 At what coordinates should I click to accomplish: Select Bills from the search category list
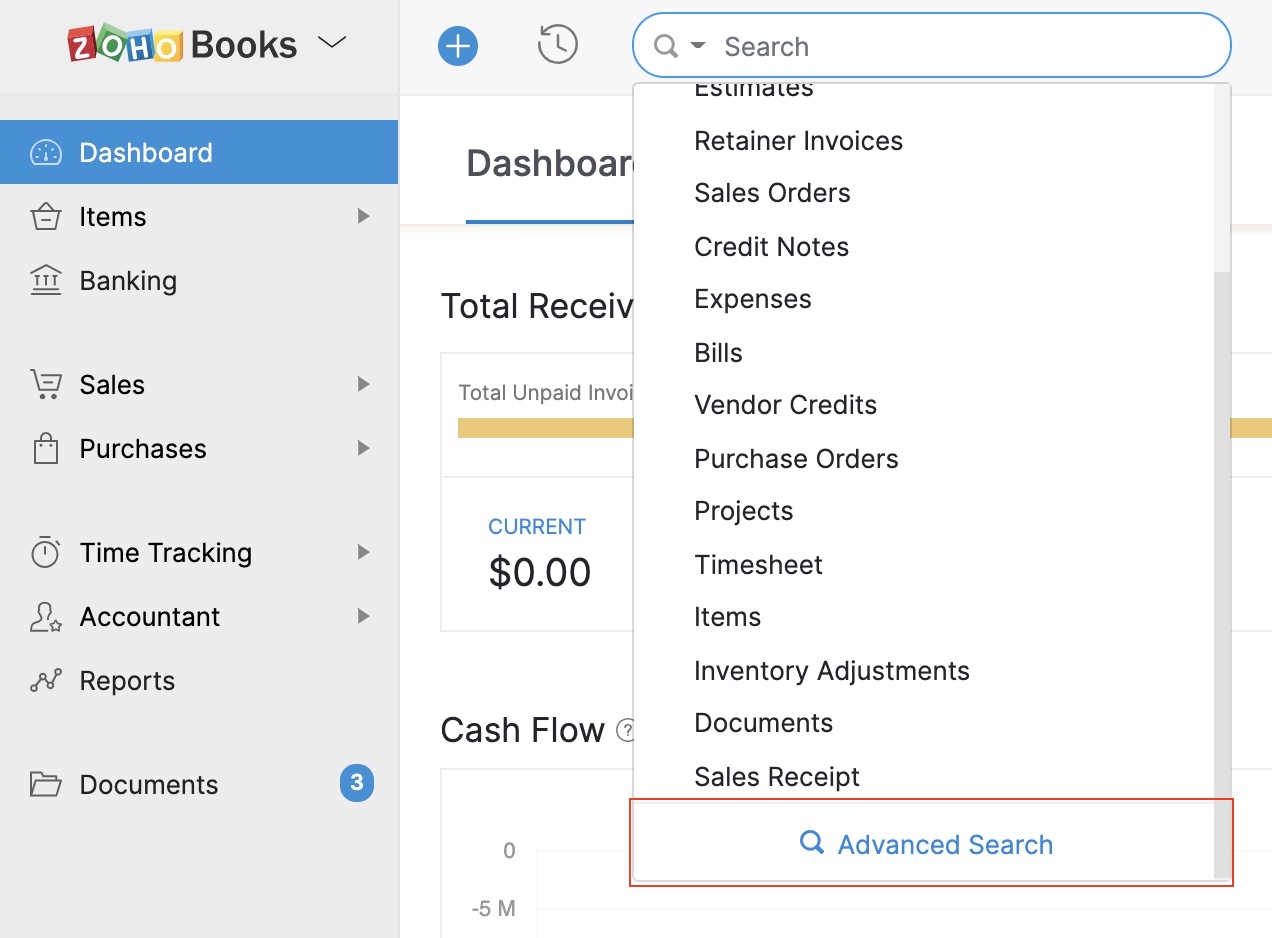[x=717, y=352]
